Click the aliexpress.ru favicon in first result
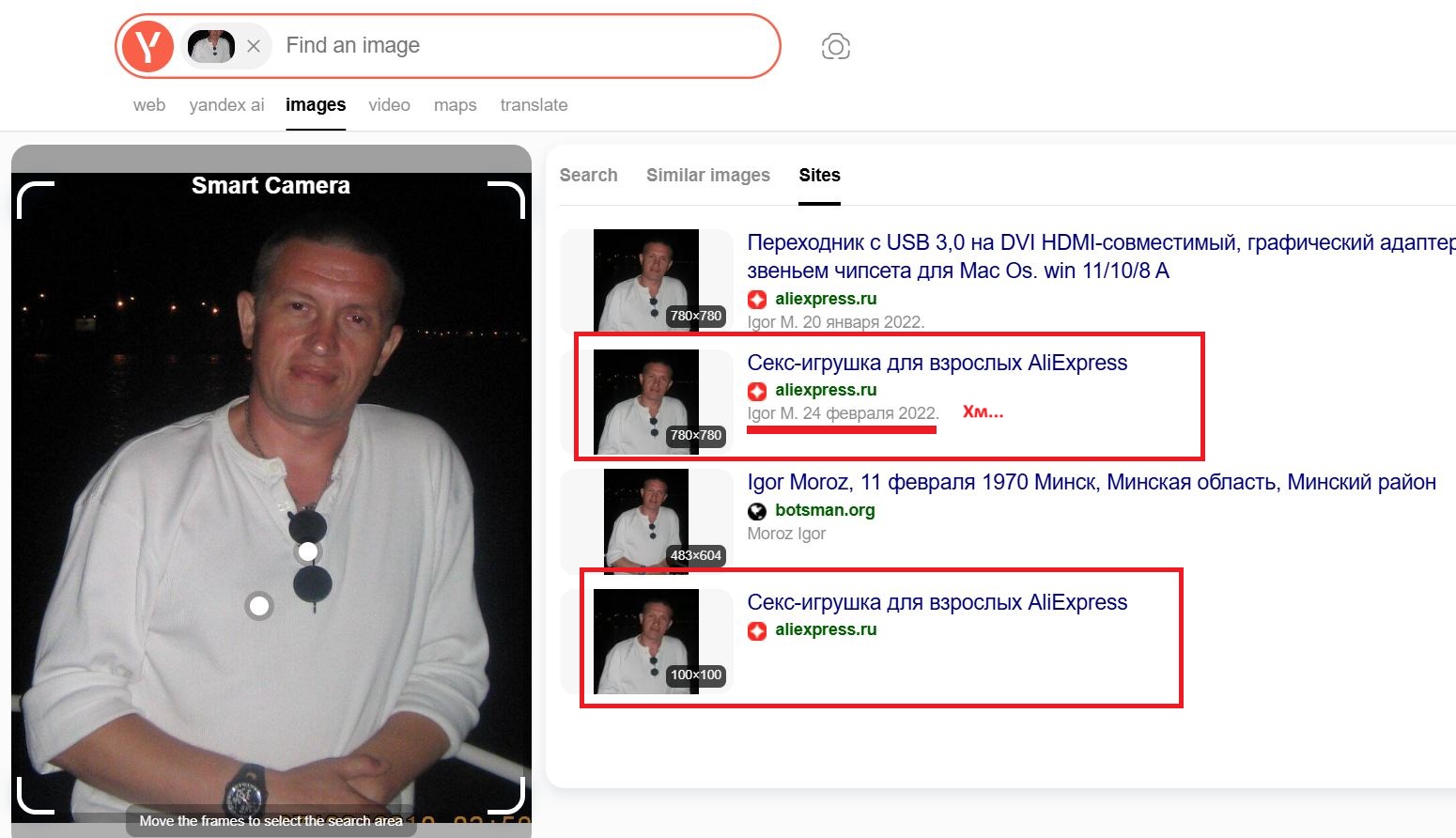The image size is (1456, 838). pos(757,300)
